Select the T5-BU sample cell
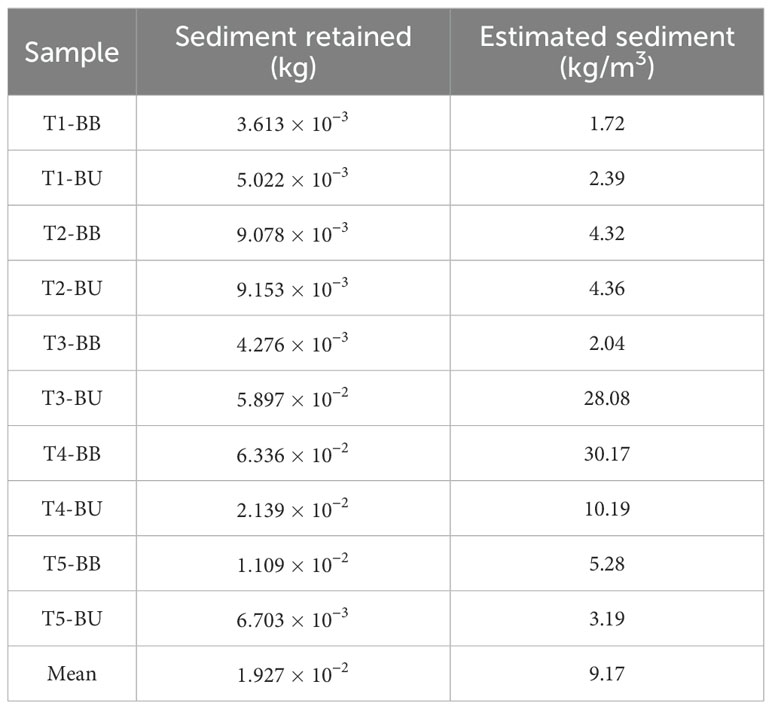The image size is (772, 709). pos(71,618)
